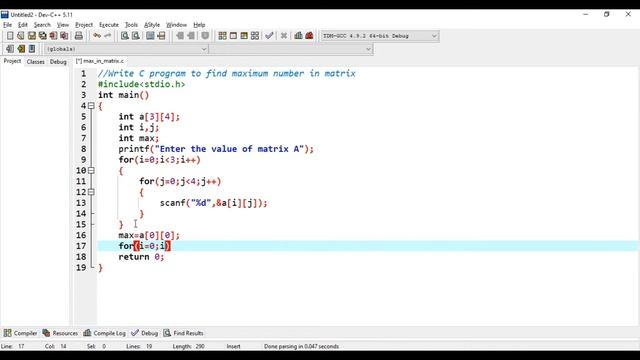The height and width of the screenshot is (360, 640).
Task: Click the "int a[3][4];" declaration
Action: (149, 117)
